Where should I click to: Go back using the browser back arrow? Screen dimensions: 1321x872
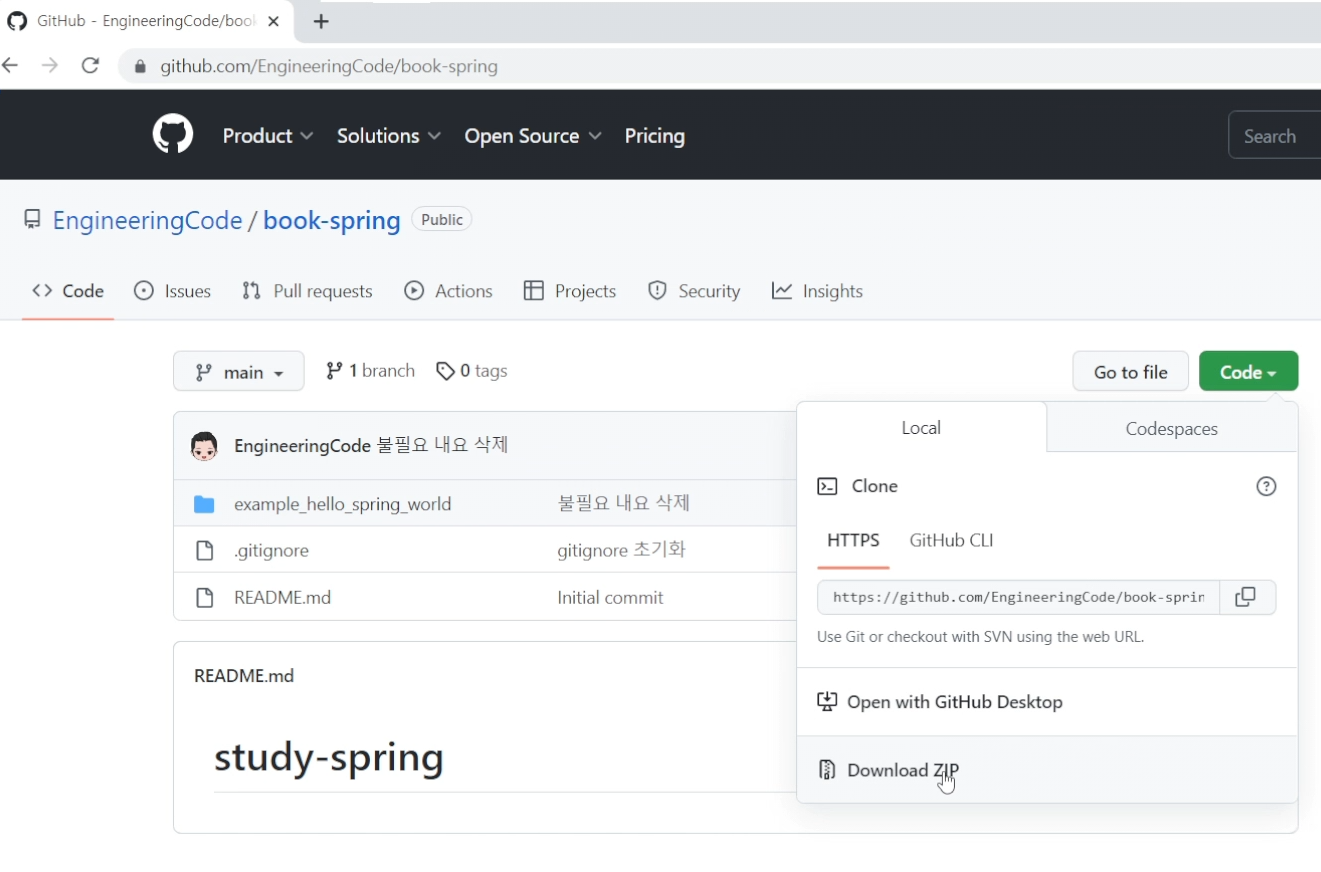10,66
